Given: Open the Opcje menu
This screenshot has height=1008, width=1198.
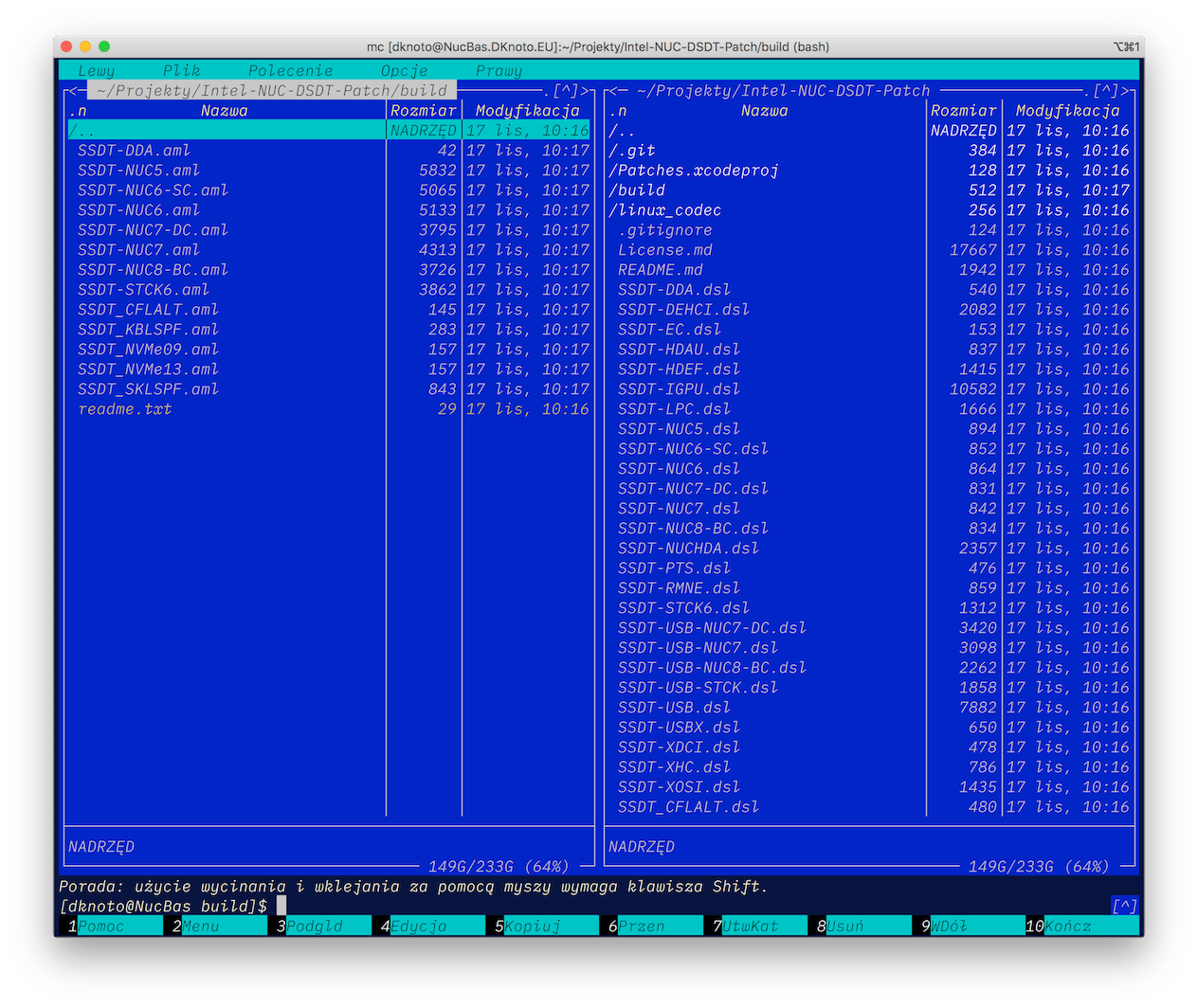Looking at the screenshot, I should pos(405,70).
